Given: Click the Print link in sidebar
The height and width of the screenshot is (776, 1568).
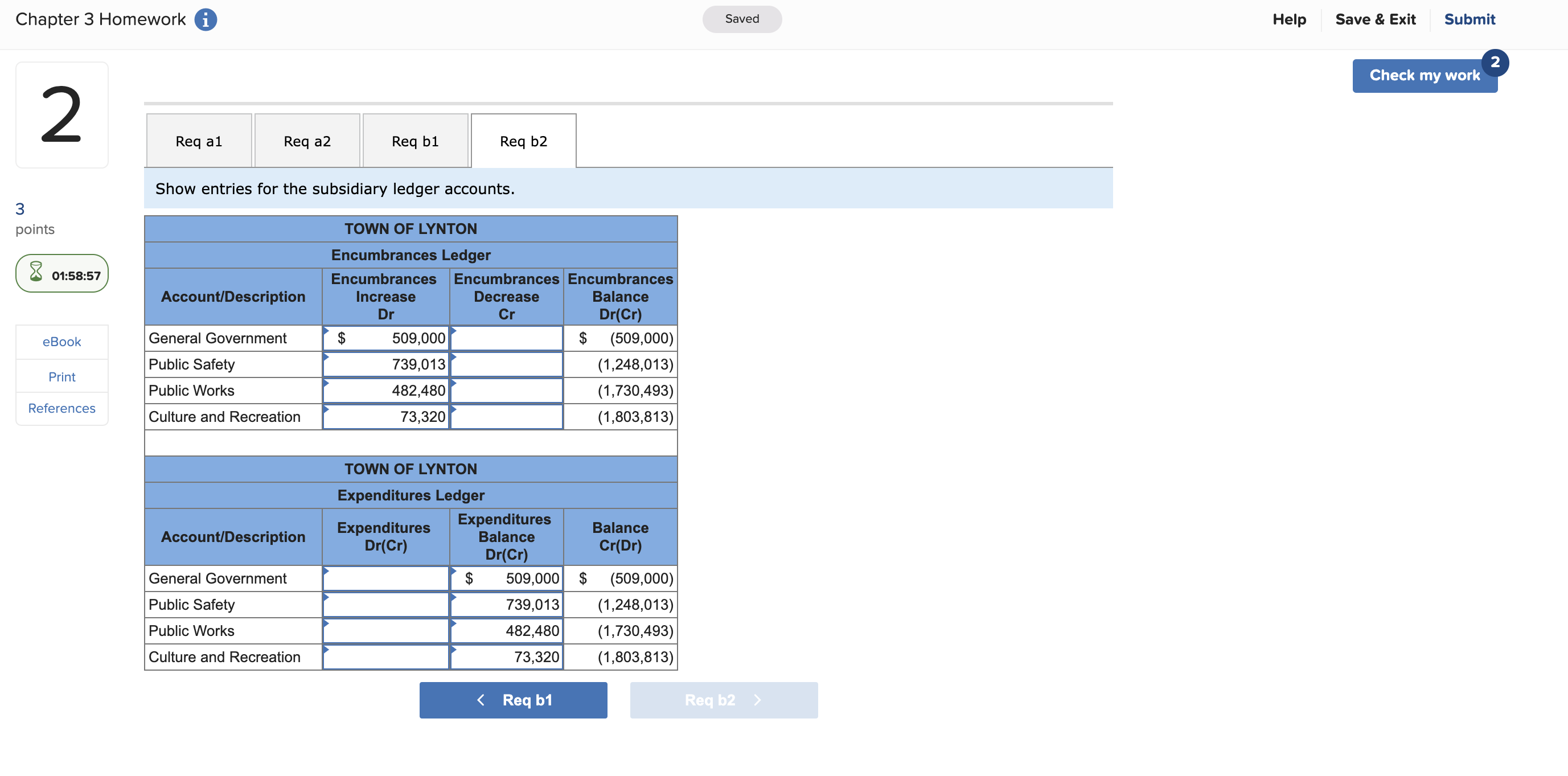Looking at the screenshot, I should pos(61,377).
